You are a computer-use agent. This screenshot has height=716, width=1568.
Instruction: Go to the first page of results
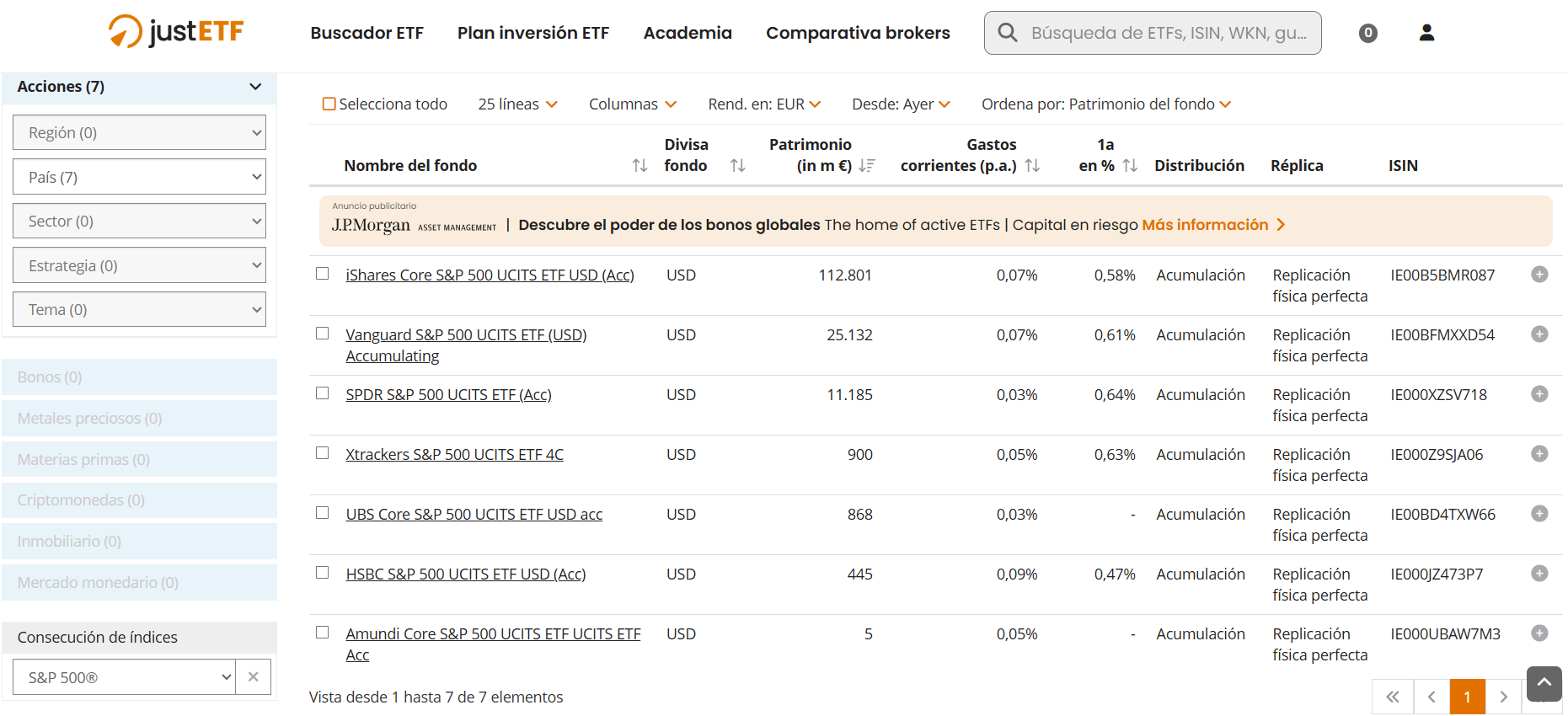pos(1393,697)
